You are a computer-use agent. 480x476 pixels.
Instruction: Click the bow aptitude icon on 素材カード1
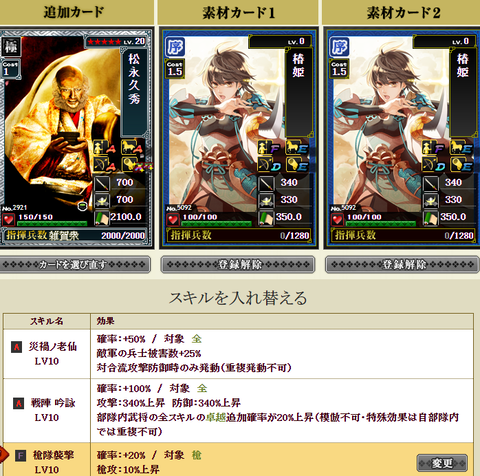(x=264, y=164)
